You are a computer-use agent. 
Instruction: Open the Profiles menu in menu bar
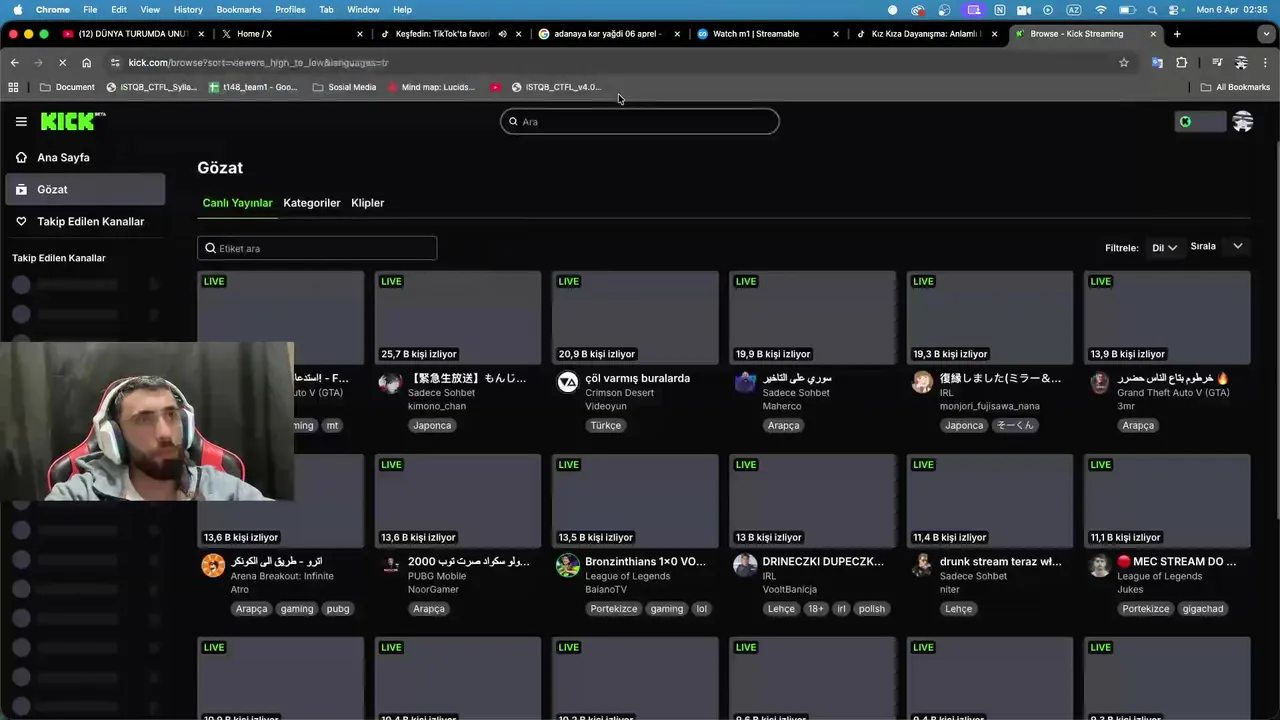tap(290, 10)
